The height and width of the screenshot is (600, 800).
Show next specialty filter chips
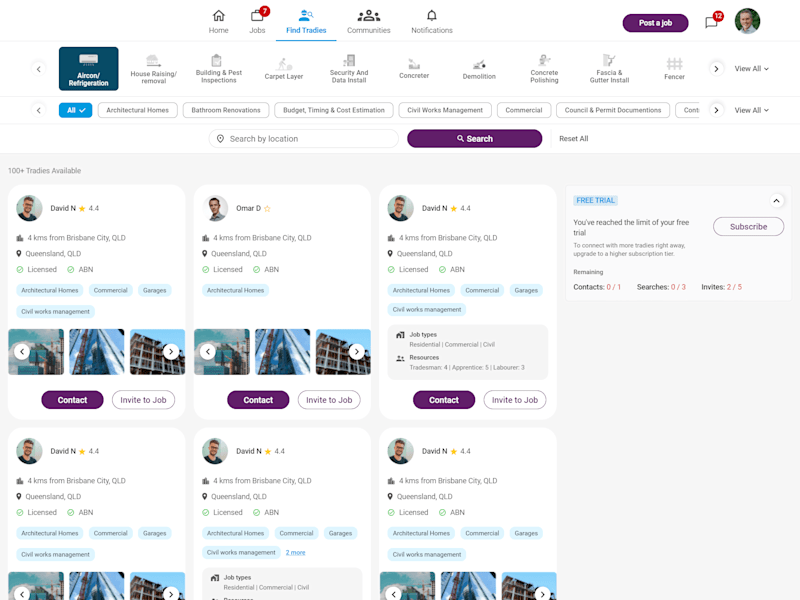coord(716,110)
